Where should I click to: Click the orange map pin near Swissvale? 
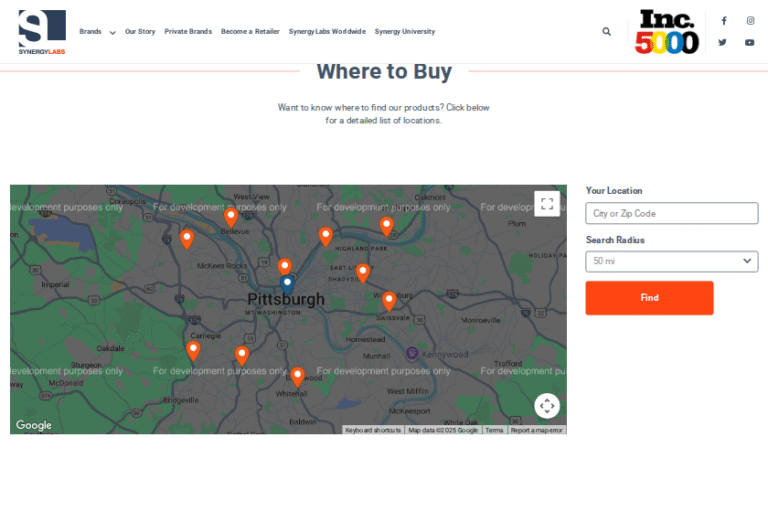[389, 299]
